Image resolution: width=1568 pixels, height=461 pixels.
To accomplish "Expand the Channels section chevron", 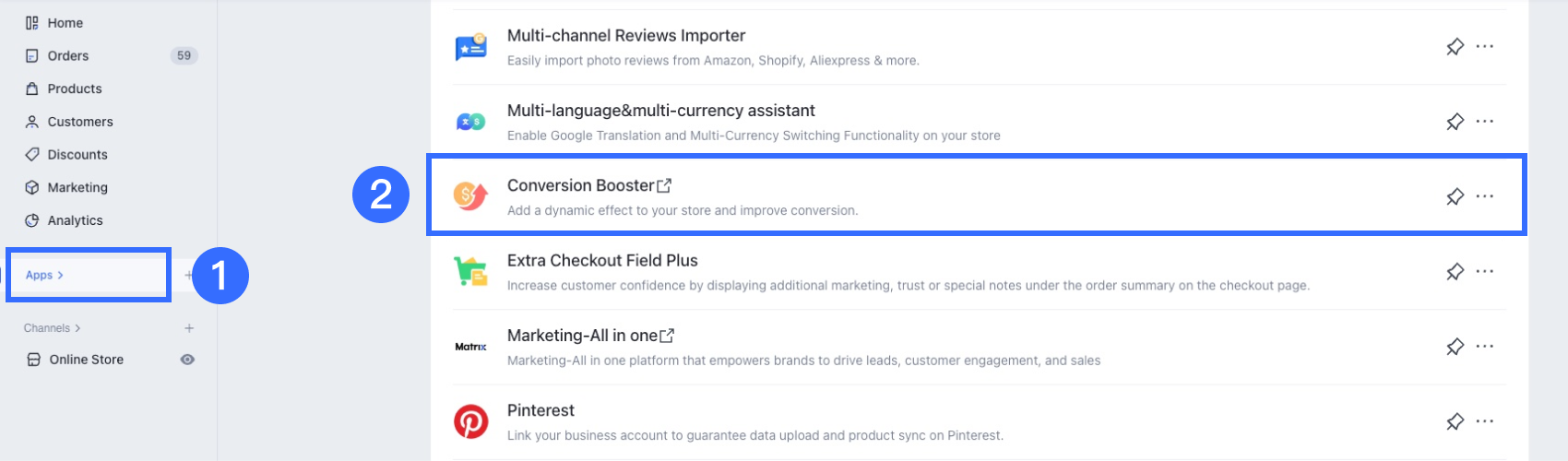I will [77, 328].
